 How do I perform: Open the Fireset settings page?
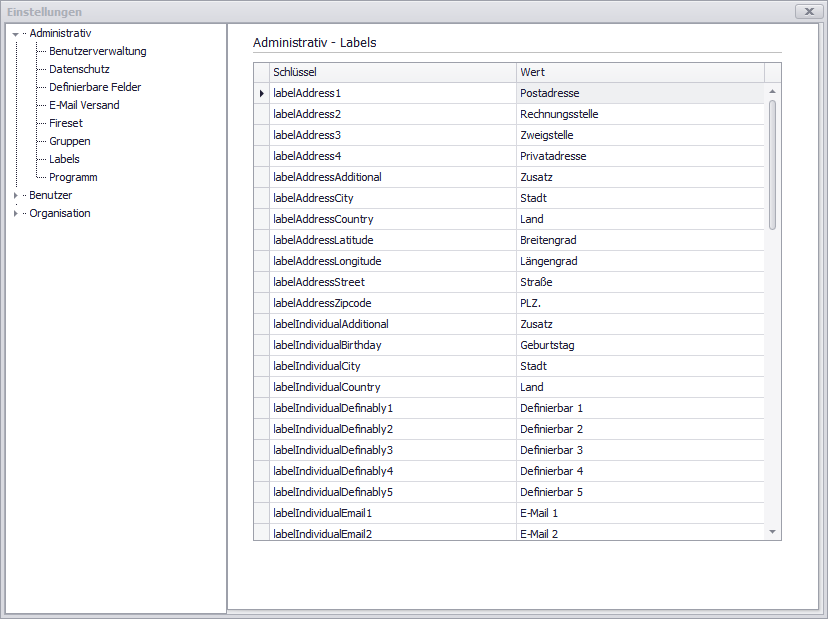point(66,123)
